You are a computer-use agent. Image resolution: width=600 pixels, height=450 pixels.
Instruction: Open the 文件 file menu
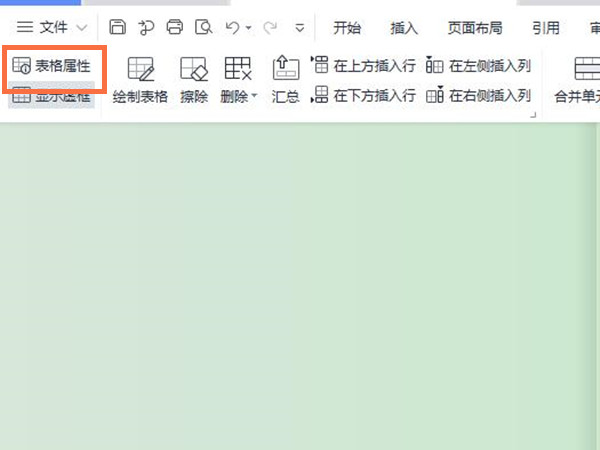click(x=52, y=27)
